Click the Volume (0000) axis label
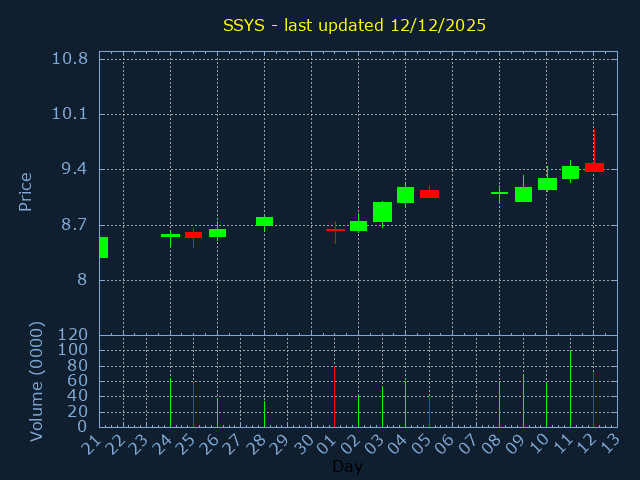Screen dimensions: 640x480 [x=37, y=381]
